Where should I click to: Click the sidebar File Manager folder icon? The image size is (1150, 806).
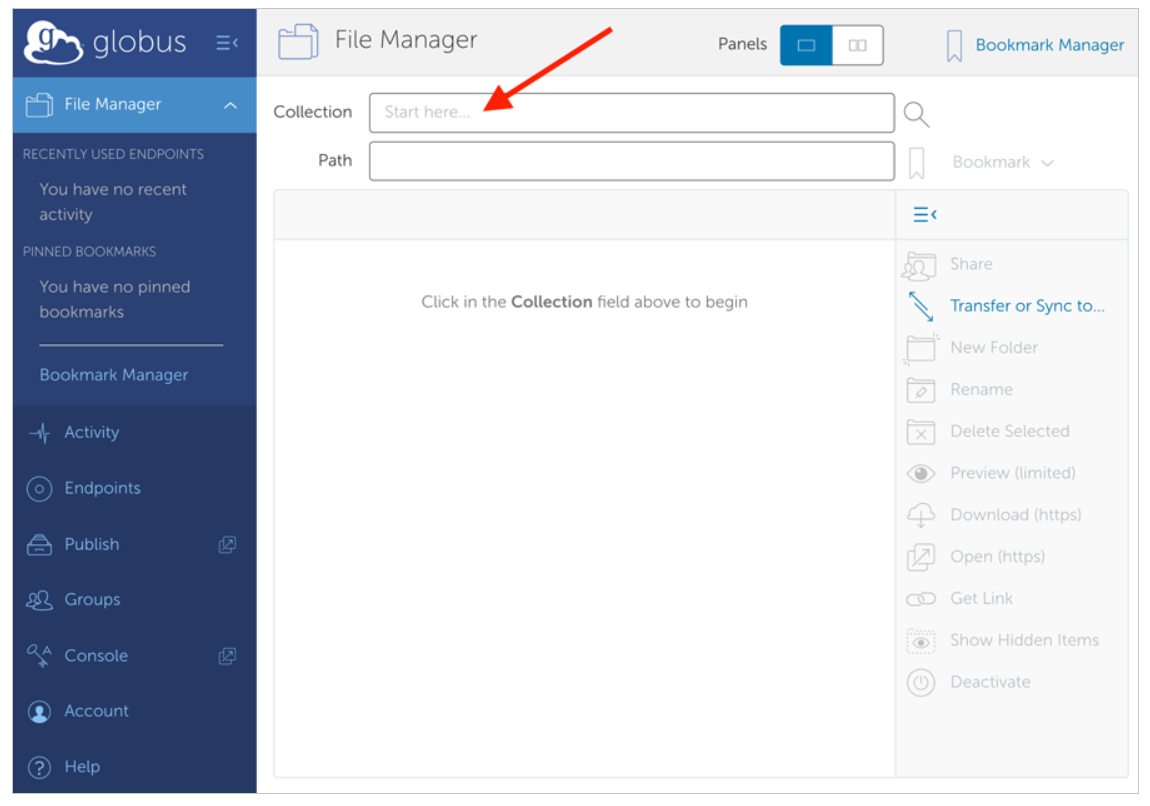[x=39, y=105]
